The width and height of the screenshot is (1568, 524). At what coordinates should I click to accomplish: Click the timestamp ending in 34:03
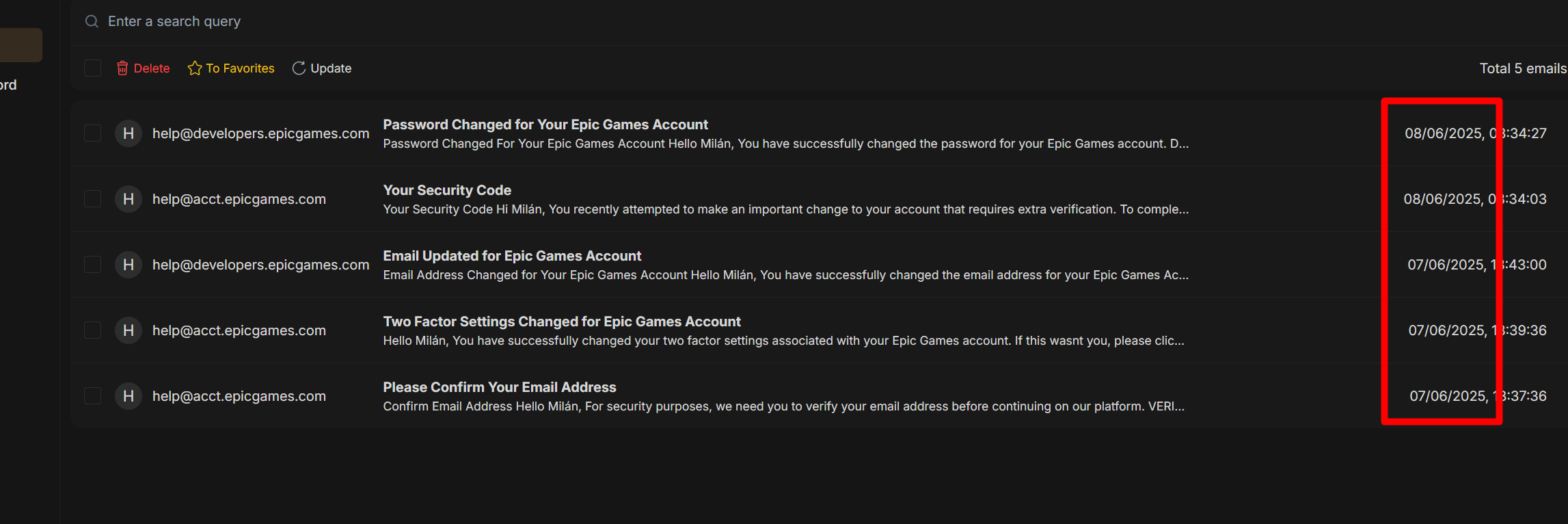click(1475, 199)
